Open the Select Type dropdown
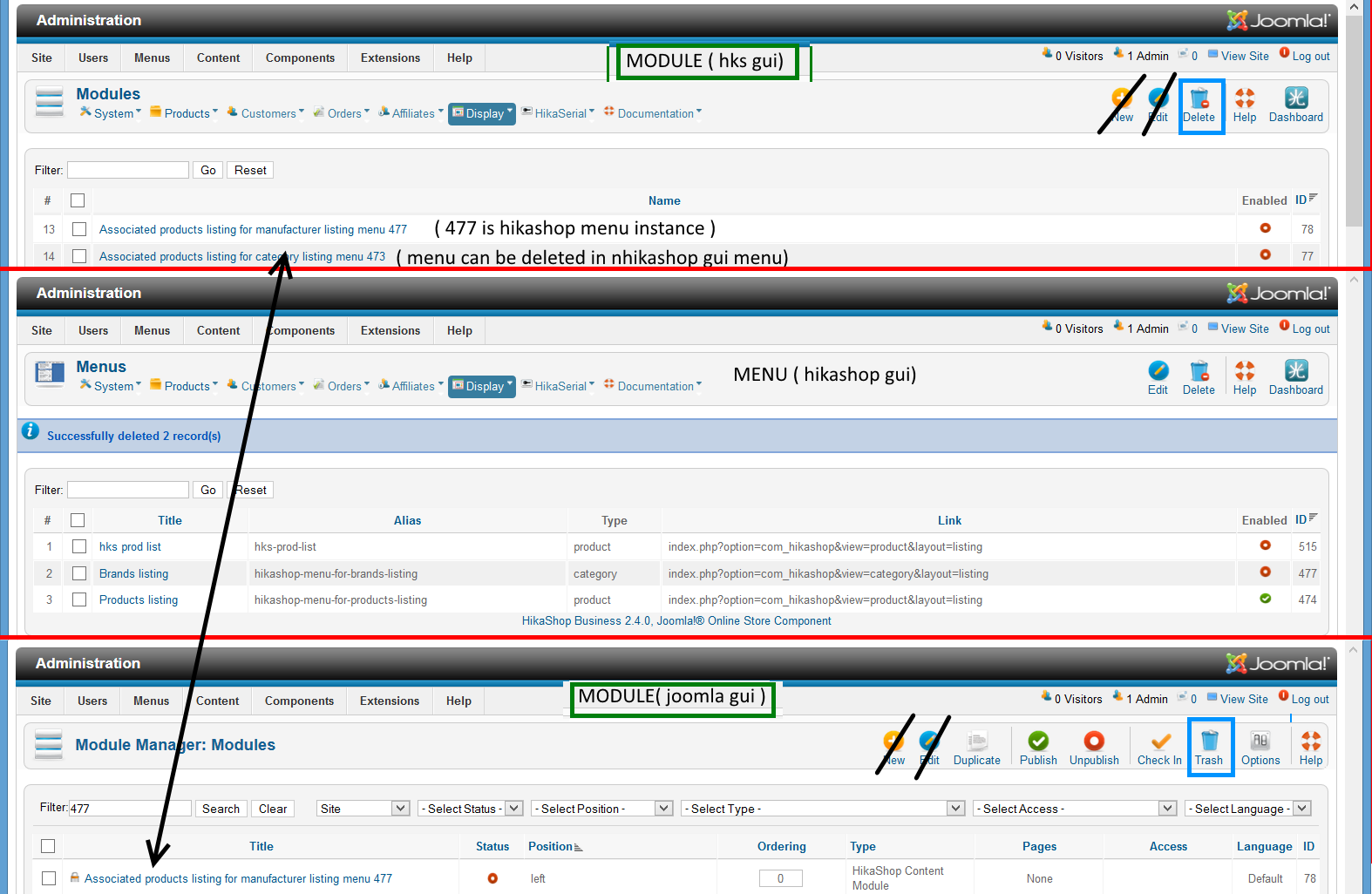Image resolution: width=1372 pixels, height=894 pixels. 823,809
